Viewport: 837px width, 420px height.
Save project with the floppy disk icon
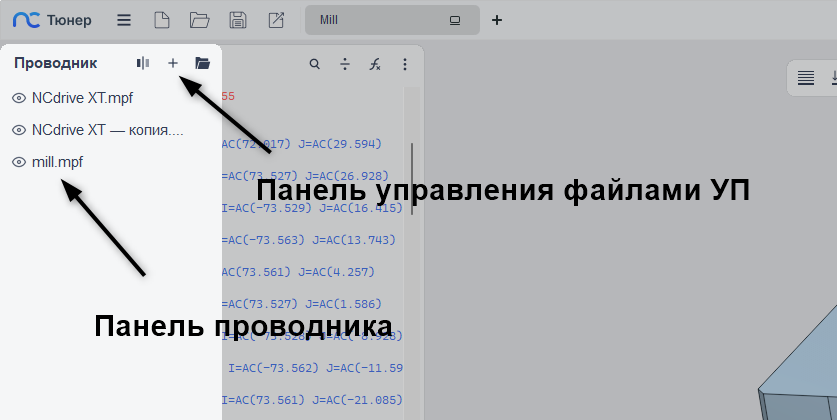pyautogui.click(x=238, y=20)
